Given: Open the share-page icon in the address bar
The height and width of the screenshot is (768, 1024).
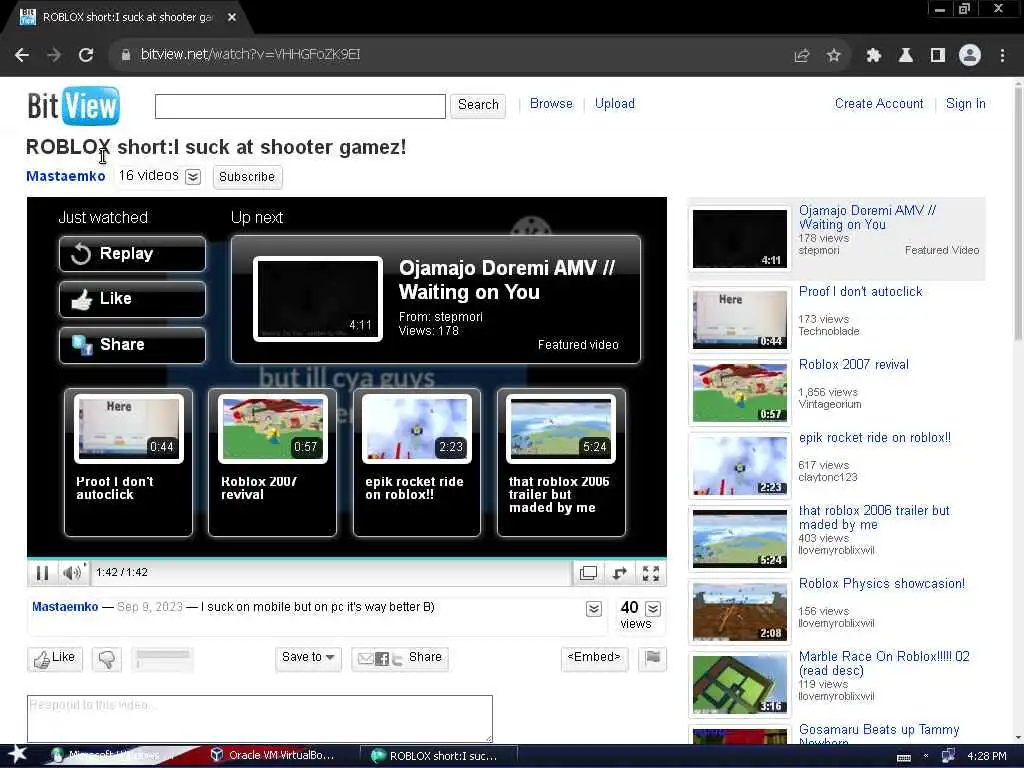Looking at the screenshot, I should point(801,56).
